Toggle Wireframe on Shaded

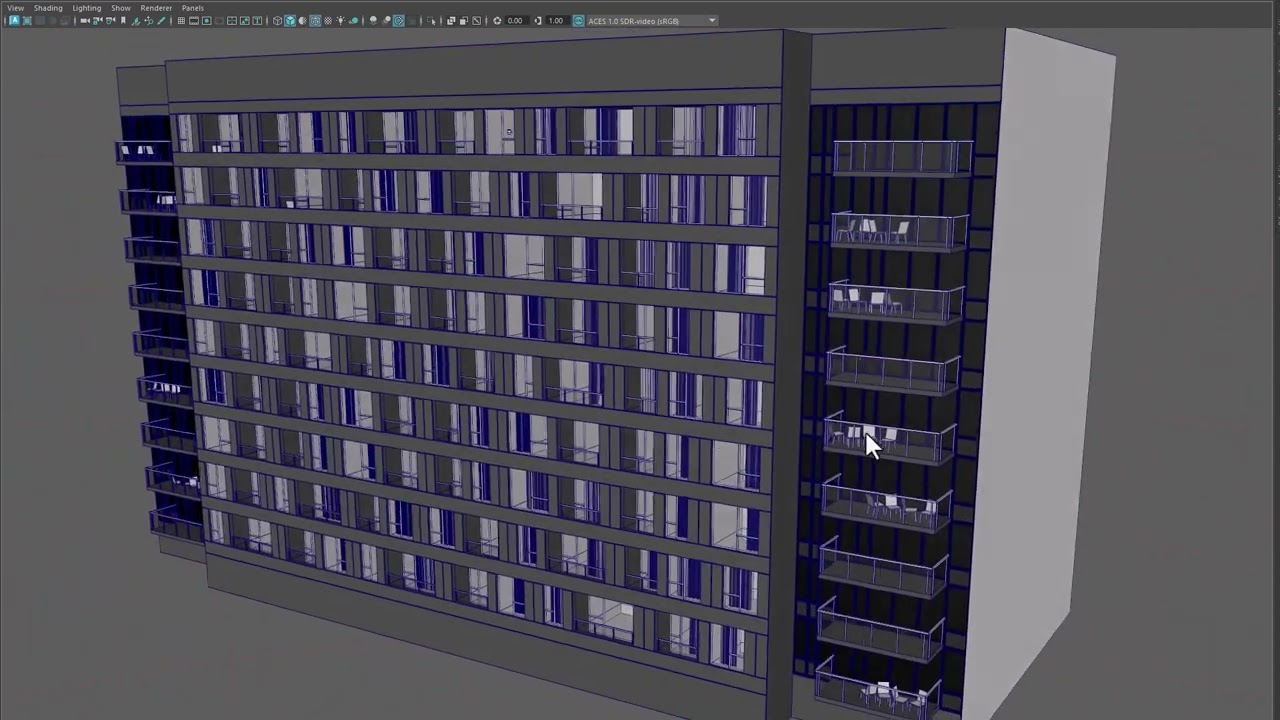[x=315, y=20]
